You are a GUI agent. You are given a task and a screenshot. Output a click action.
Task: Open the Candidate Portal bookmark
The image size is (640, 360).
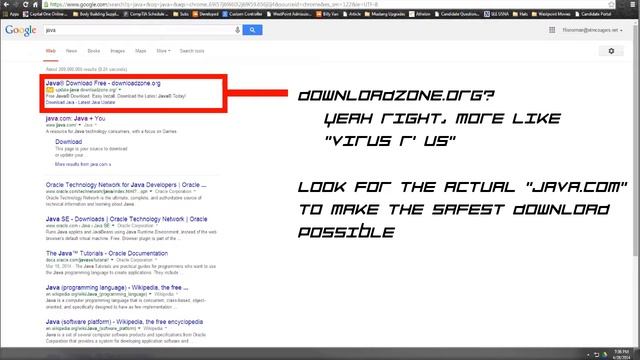[x=593, y=14]
